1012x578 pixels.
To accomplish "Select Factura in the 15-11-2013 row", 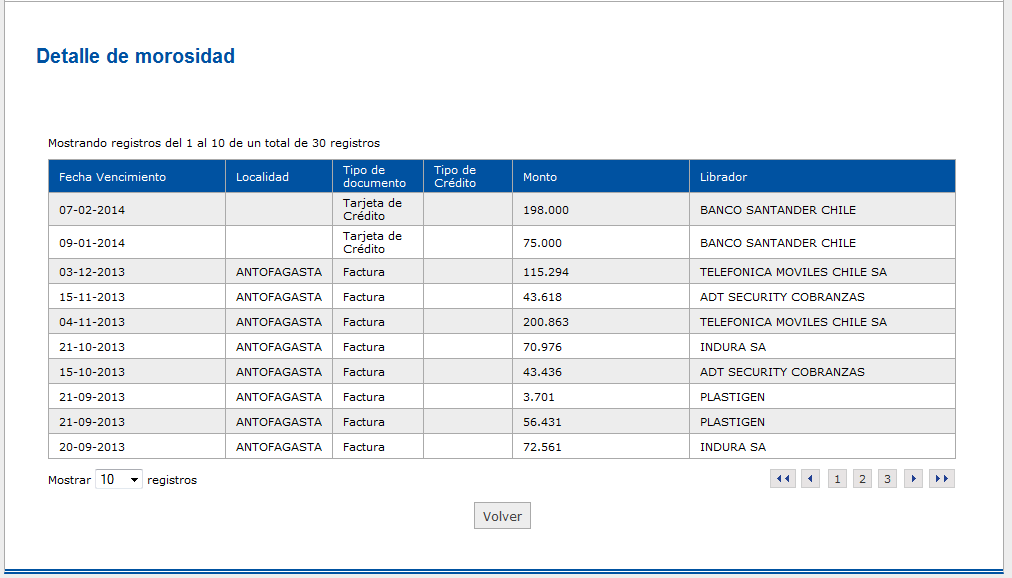I will tap(363, 297).
